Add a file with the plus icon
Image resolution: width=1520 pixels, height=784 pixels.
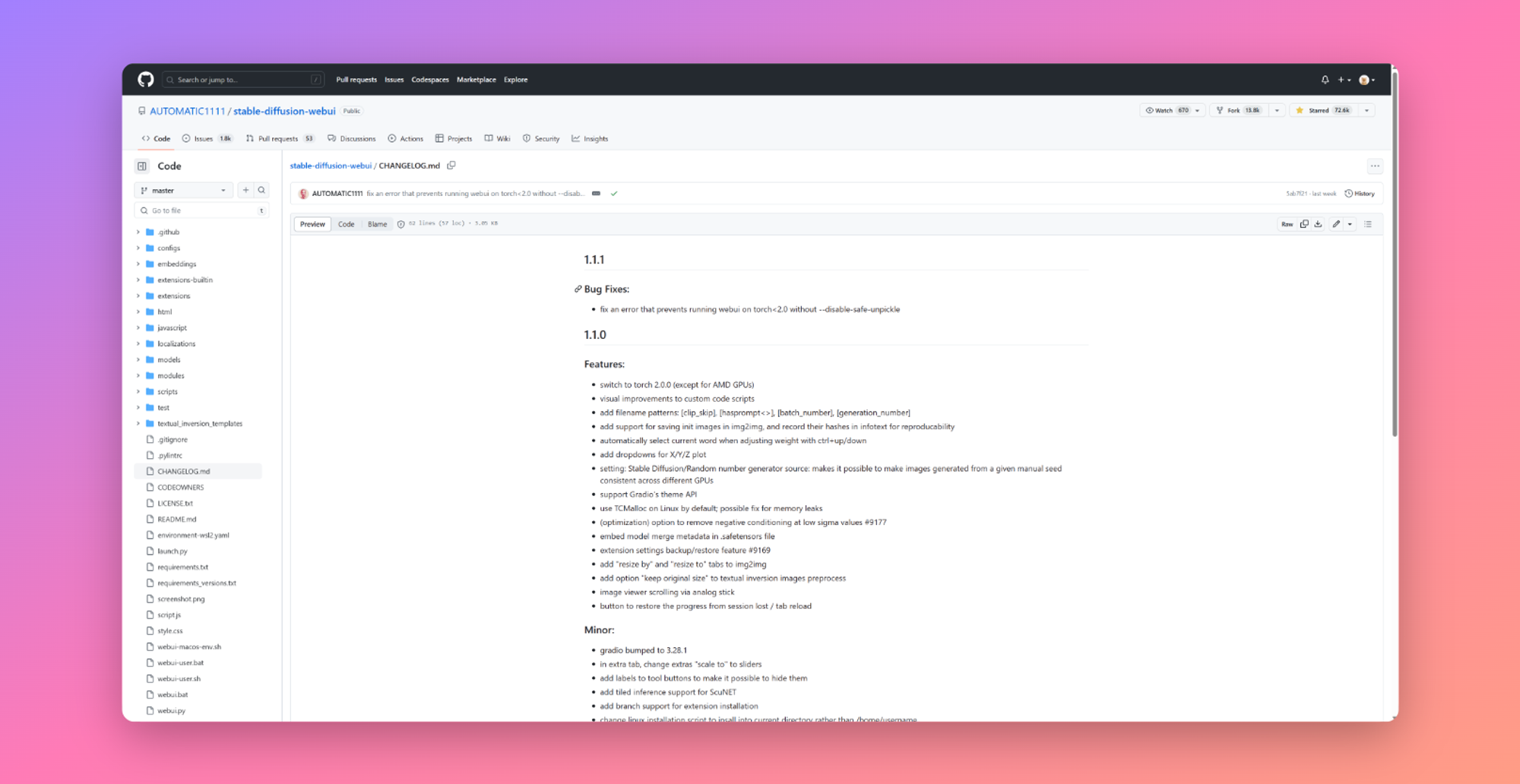pos(245,191)
